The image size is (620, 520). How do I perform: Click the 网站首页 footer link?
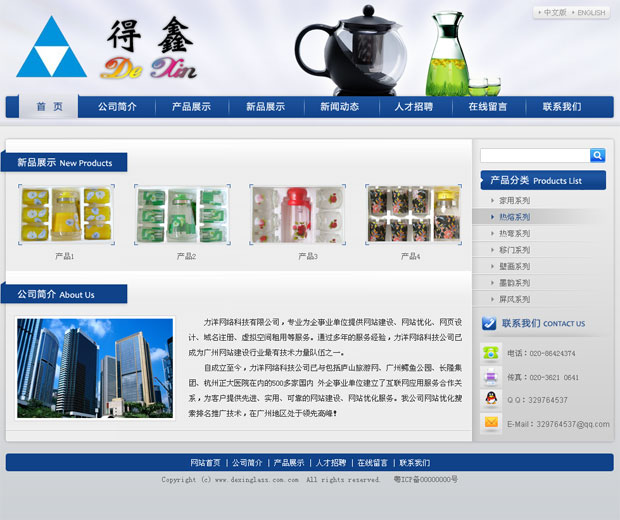[206, 463]
